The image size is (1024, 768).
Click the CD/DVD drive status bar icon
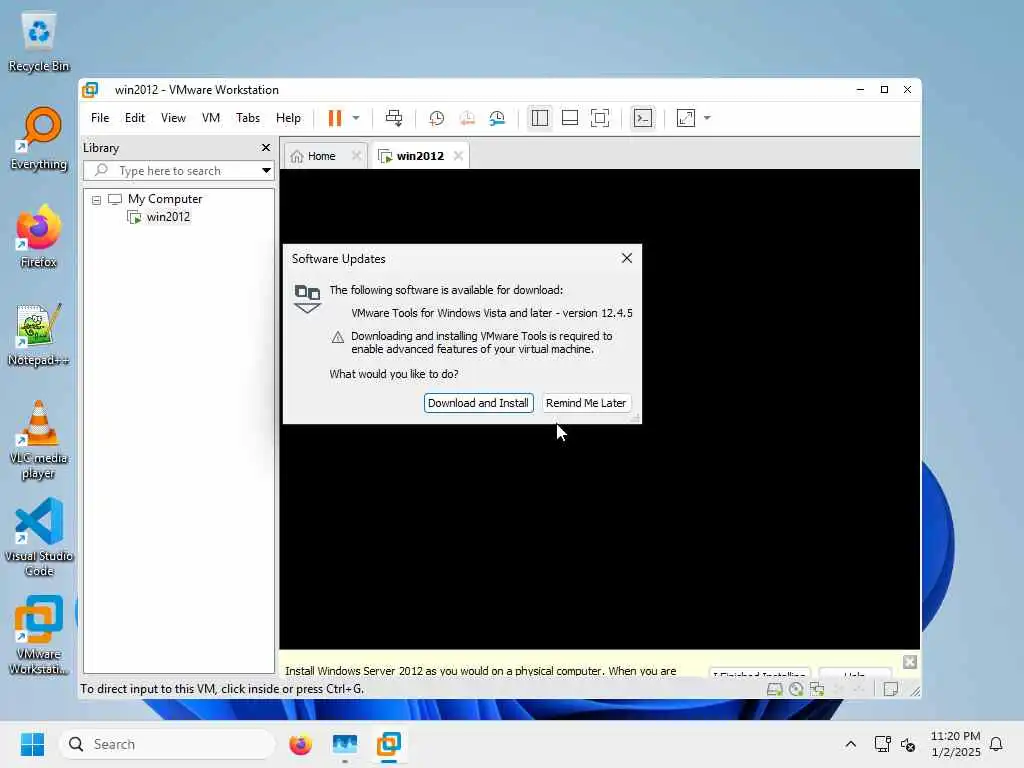tap(796, 689)
